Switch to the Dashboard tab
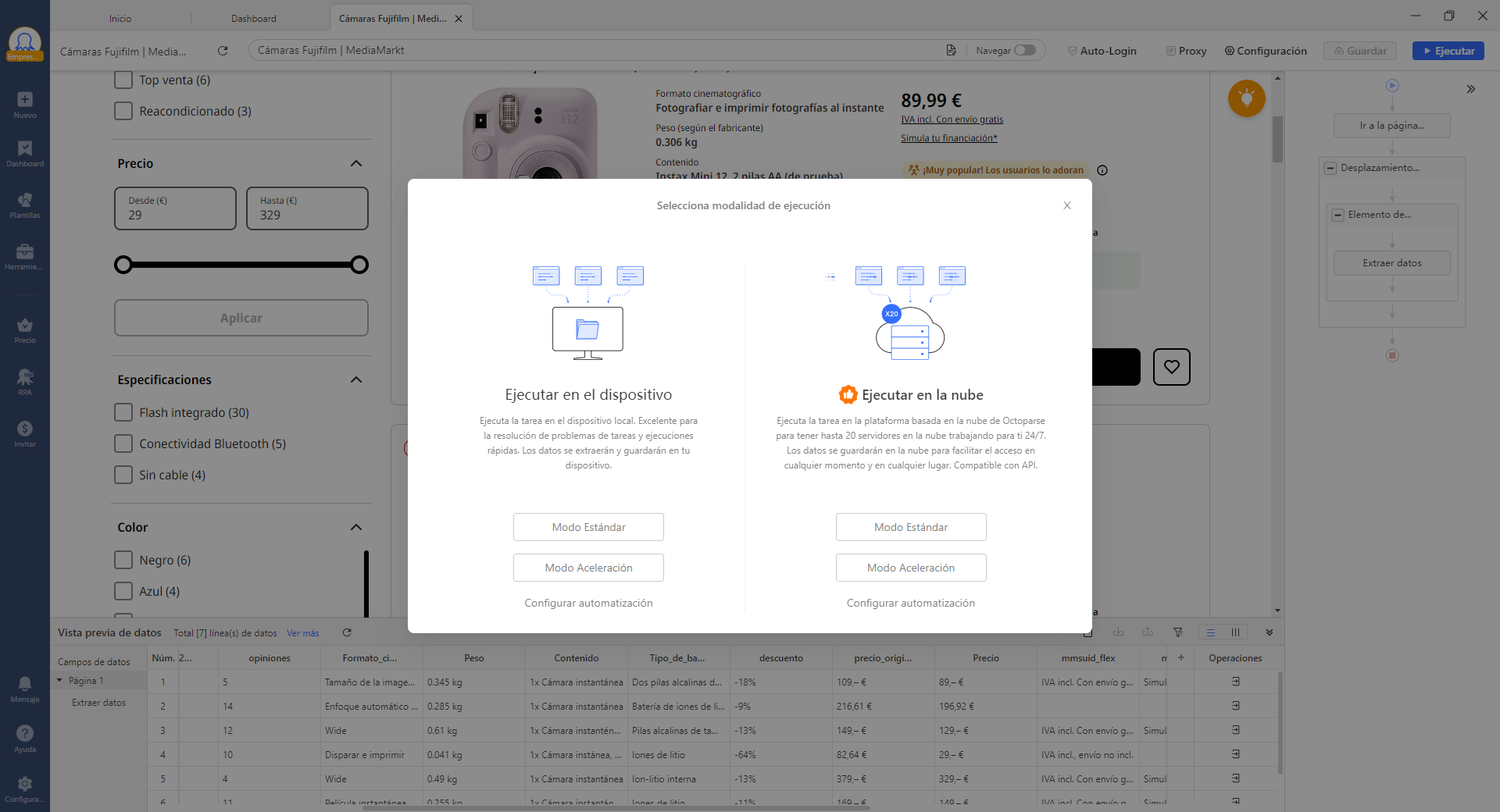1500x812 pixels. pos(253,18)
